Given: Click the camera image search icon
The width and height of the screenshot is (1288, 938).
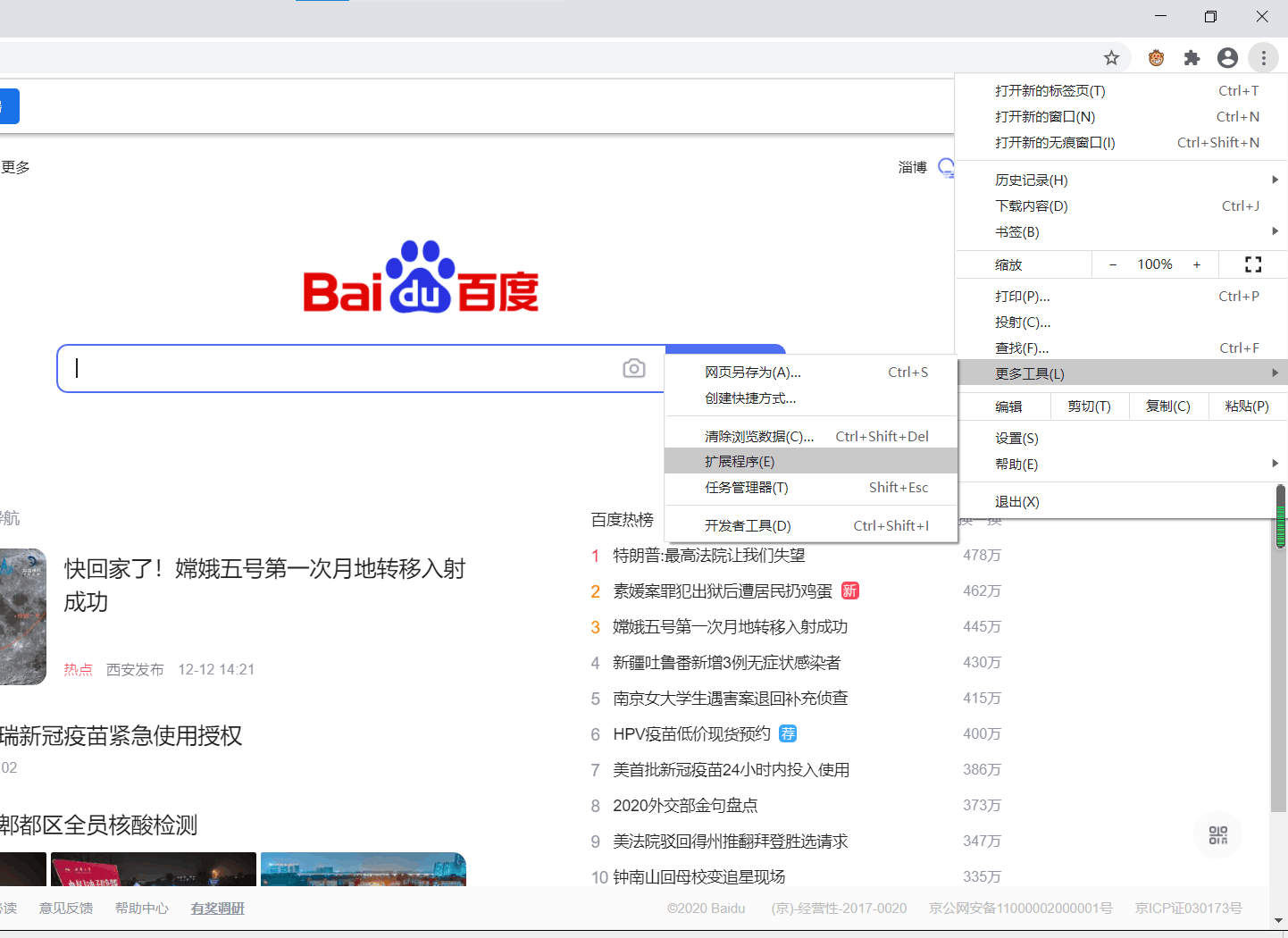Looking at the screenshot, I should 634,368.
